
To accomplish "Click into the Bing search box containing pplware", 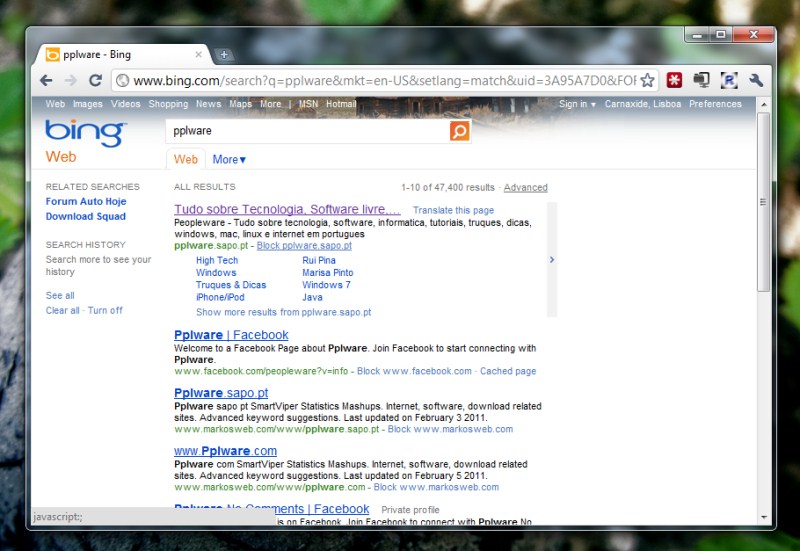I will (x=308, y=131).
